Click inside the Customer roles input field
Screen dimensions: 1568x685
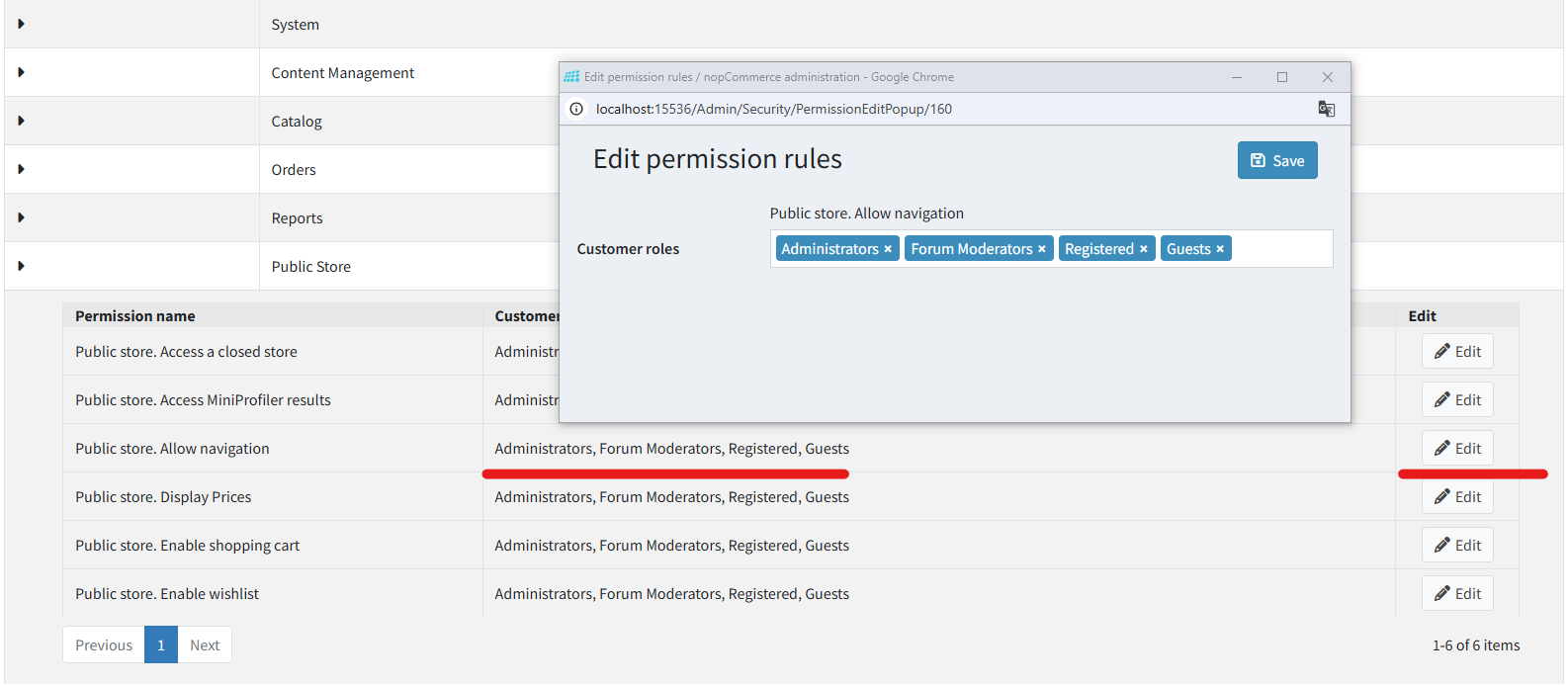pyautogui.click(x=1280, y=249)
